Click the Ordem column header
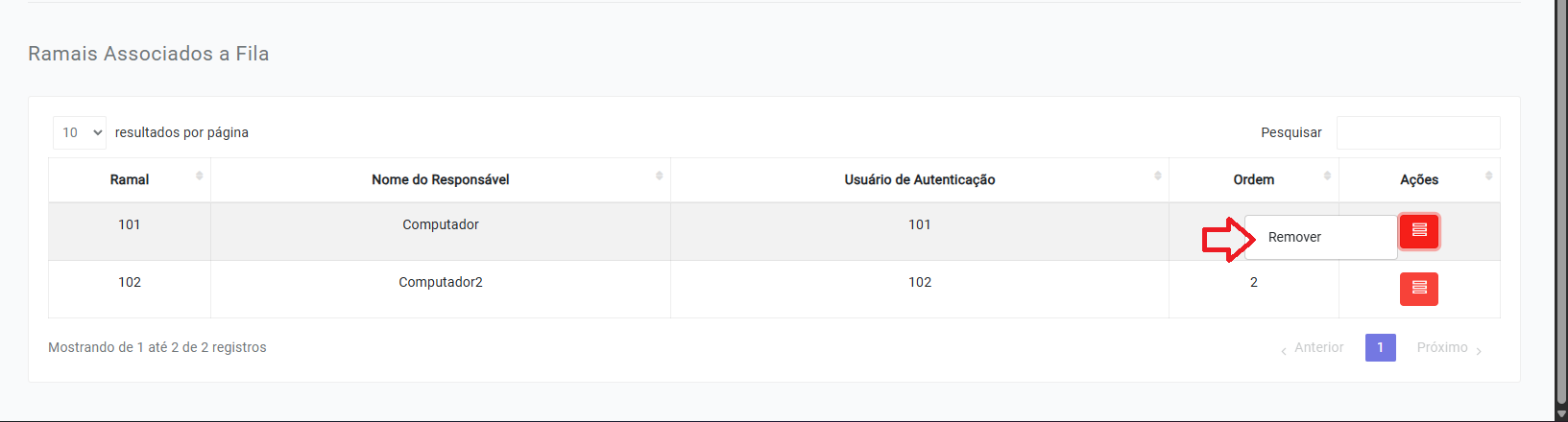The width and height of the screenshot is (1568, 422). [1254, 180]
